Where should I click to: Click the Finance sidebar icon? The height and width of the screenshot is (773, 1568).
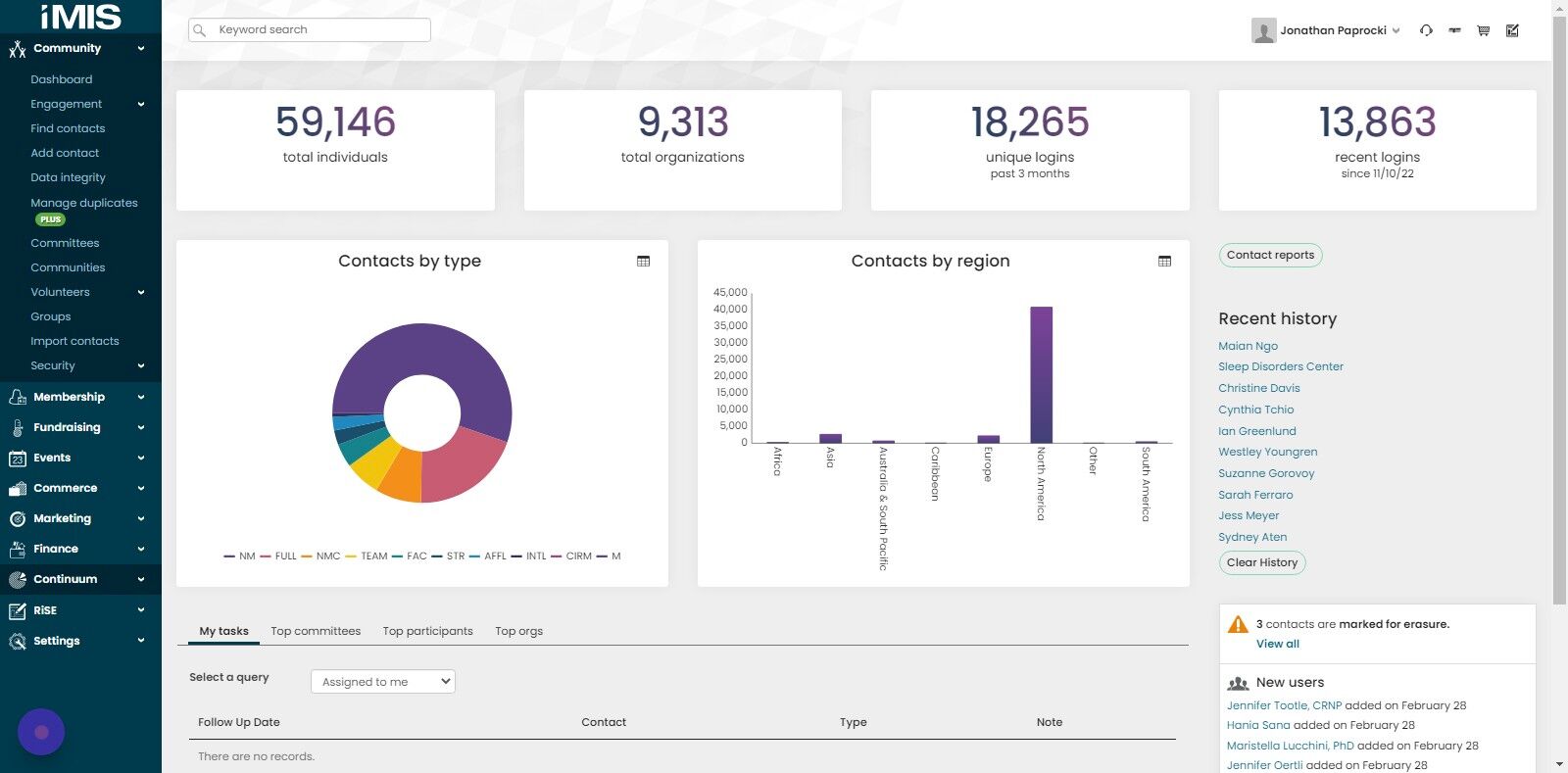pos(17,549)
